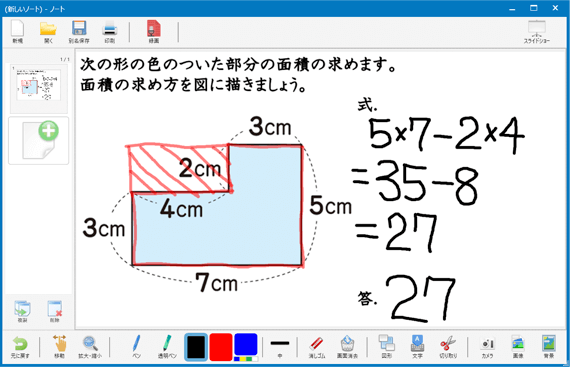Select the text input tool

(x=417, y=347)
